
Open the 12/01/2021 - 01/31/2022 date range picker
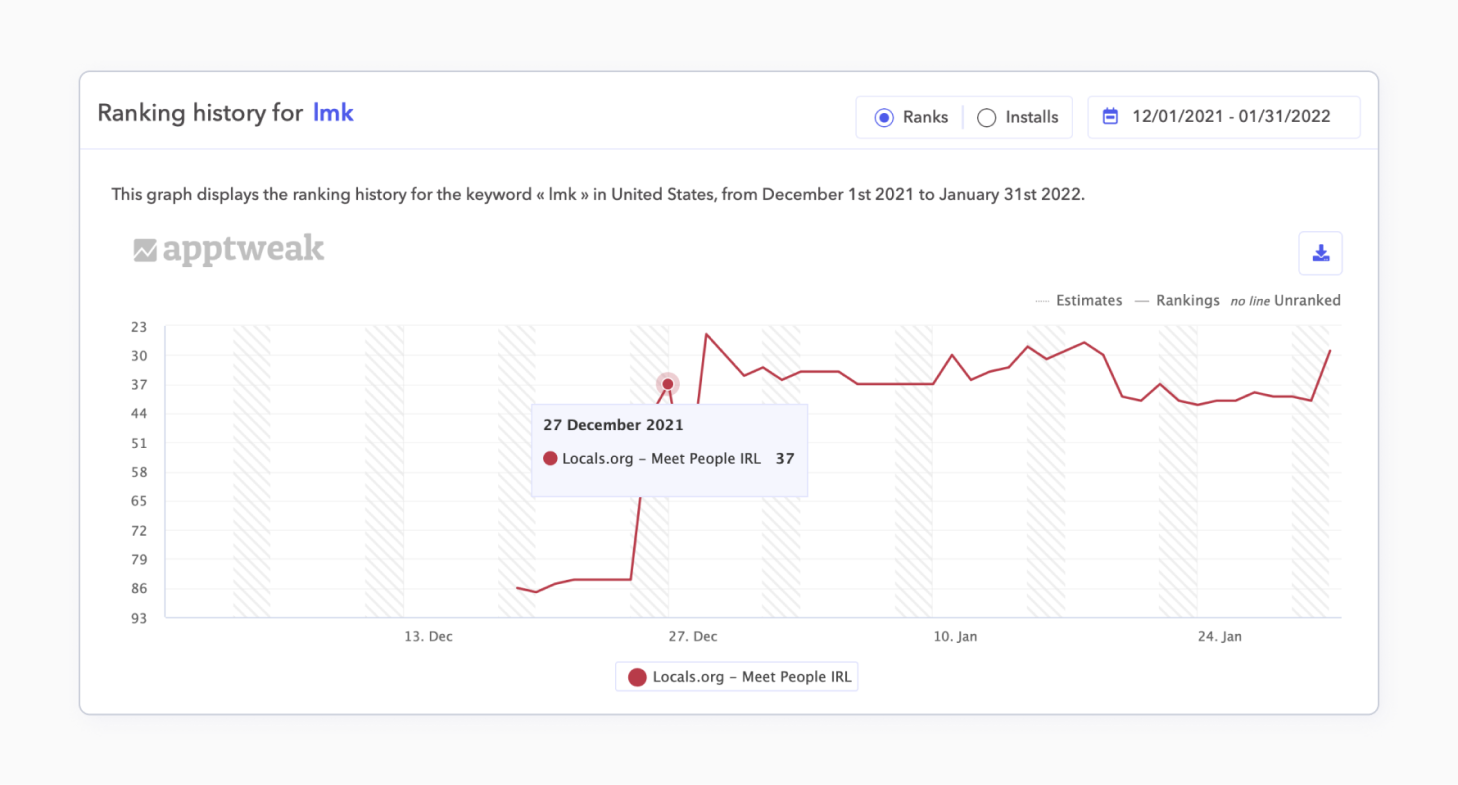1230,117
